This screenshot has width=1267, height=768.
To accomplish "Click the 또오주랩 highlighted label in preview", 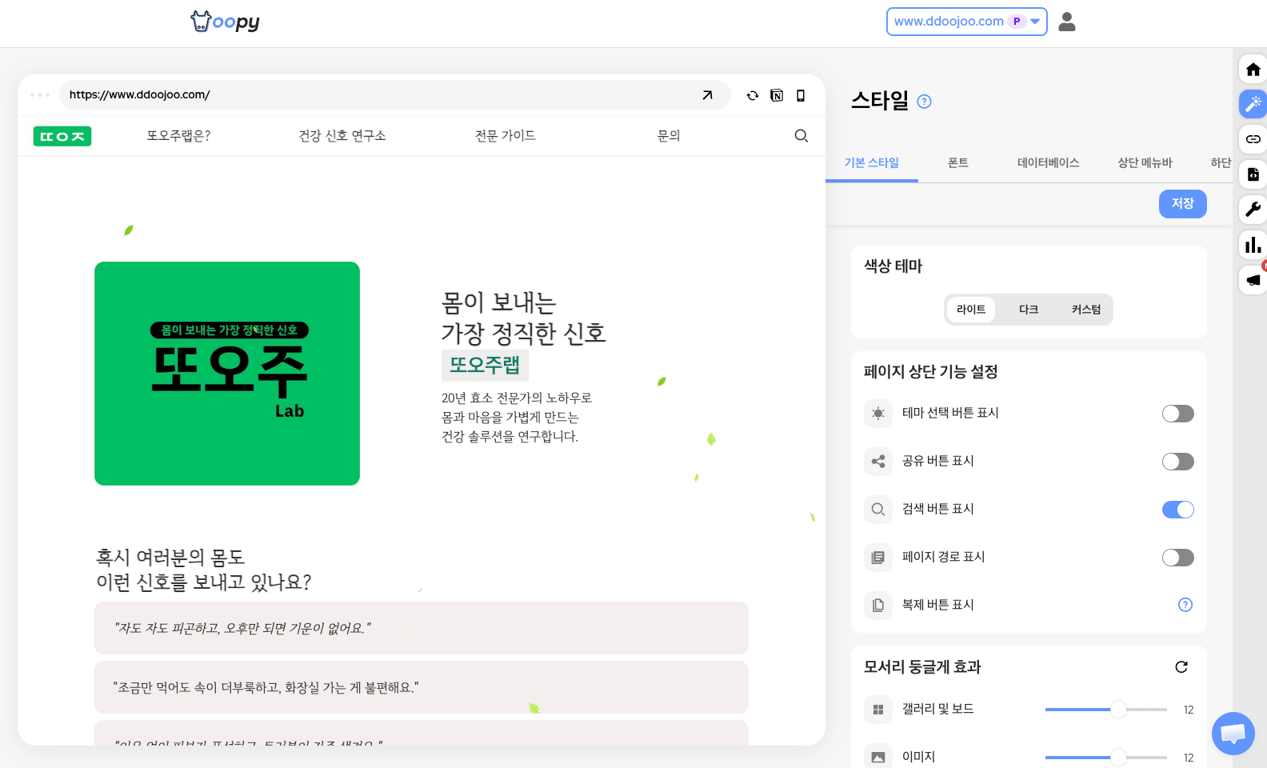I will 485,365.
